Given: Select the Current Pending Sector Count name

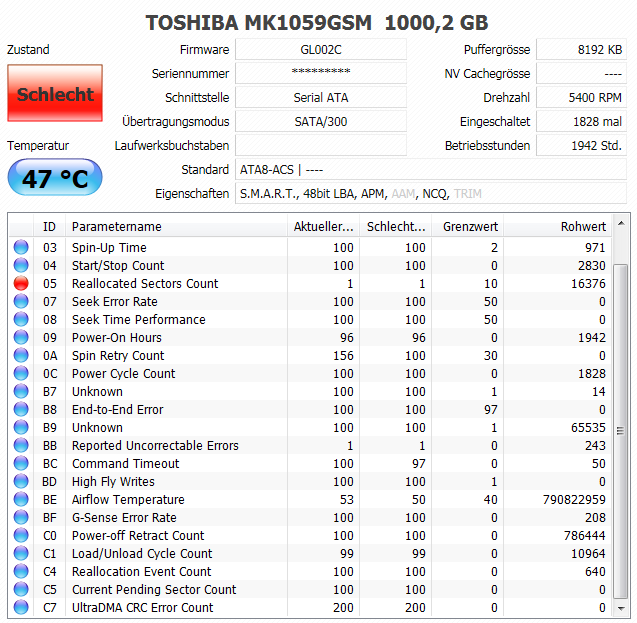Looking at the screenshot, I should [x=154, y=590].
